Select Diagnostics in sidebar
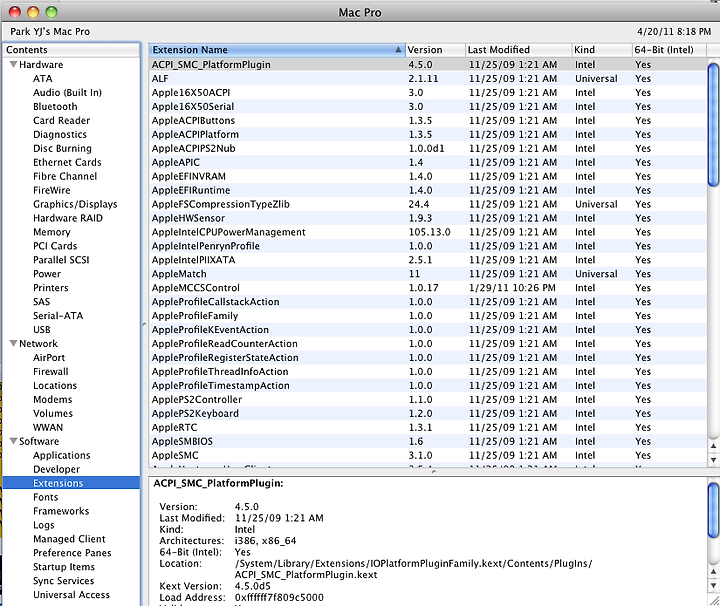 point(60,135)
